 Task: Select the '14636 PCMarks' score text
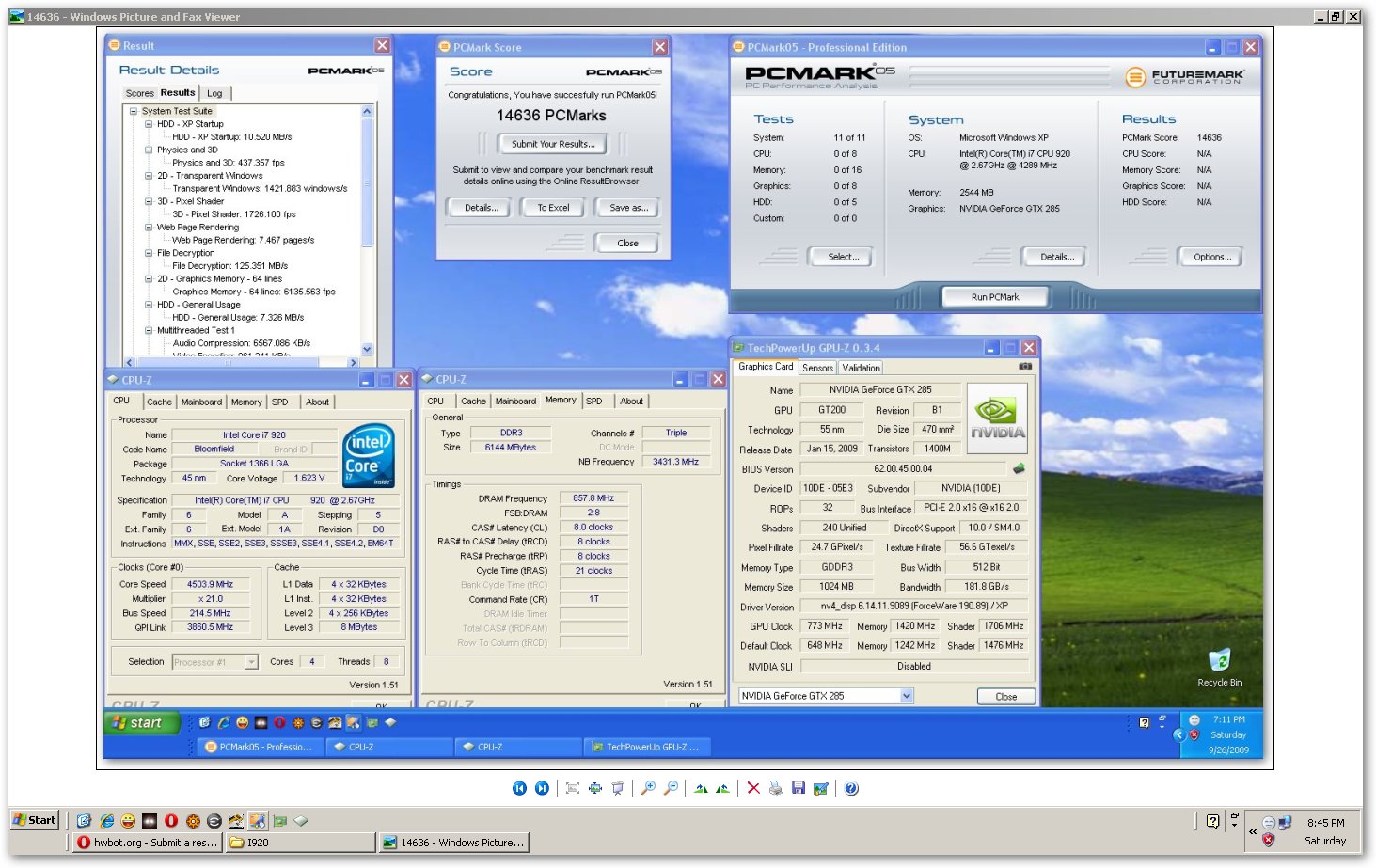(x=551, y=115)
